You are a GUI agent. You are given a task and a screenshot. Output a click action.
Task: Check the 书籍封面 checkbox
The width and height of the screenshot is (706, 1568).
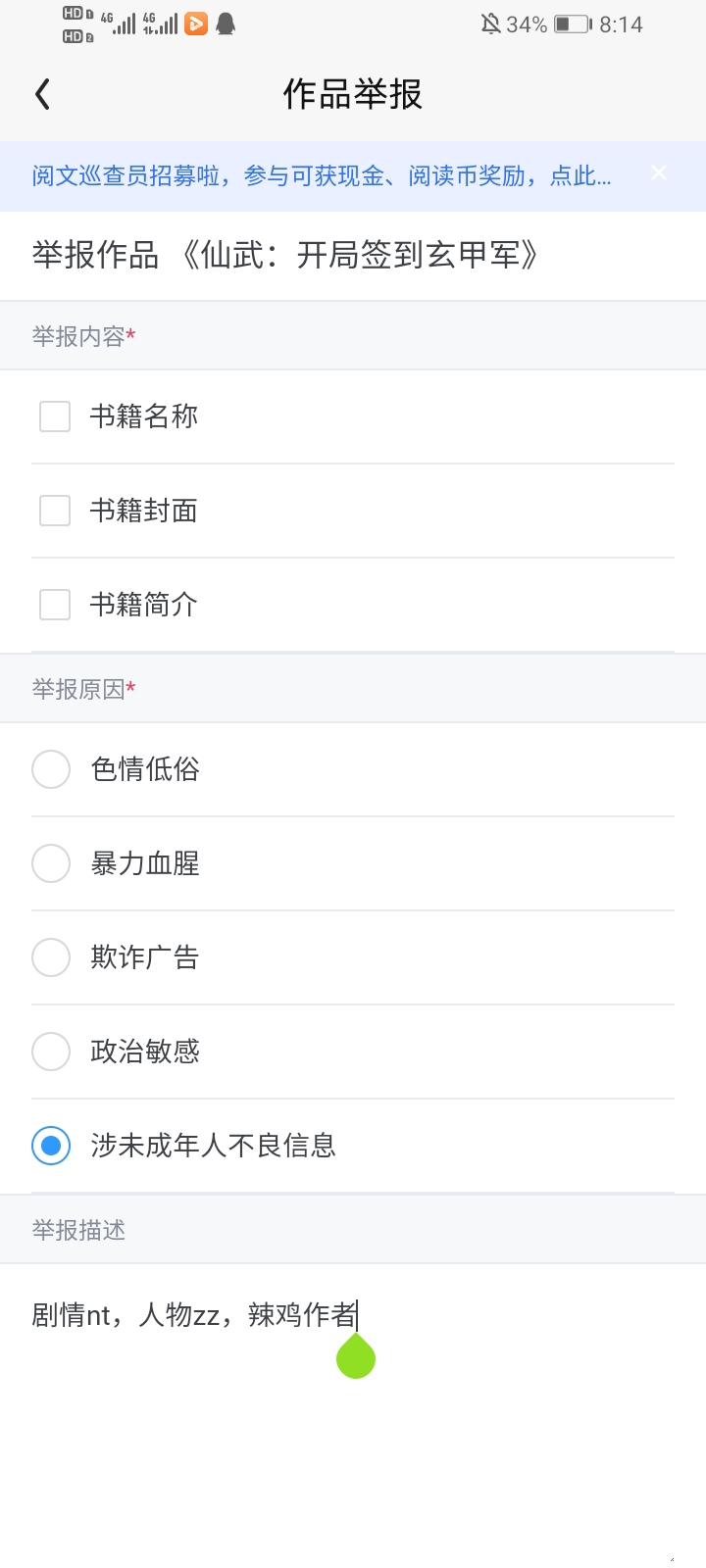(55, 511)
